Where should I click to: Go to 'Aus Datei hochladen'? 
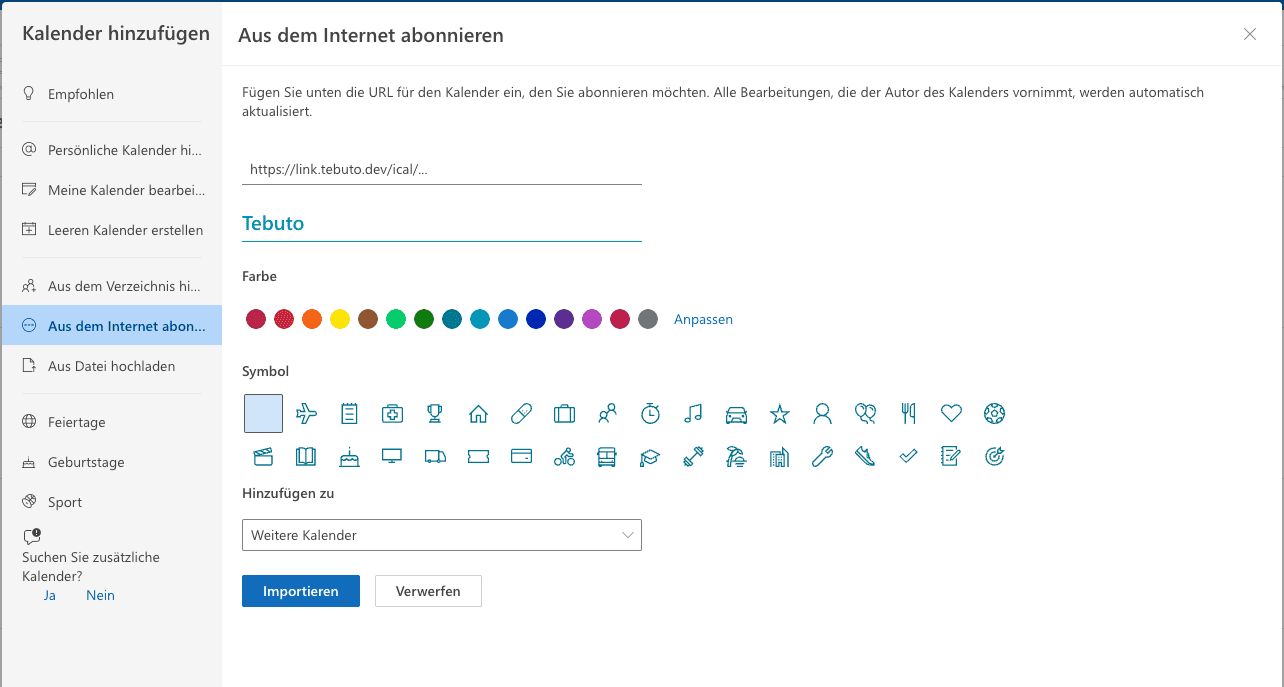pyautogui.click(x=111, y=366)
